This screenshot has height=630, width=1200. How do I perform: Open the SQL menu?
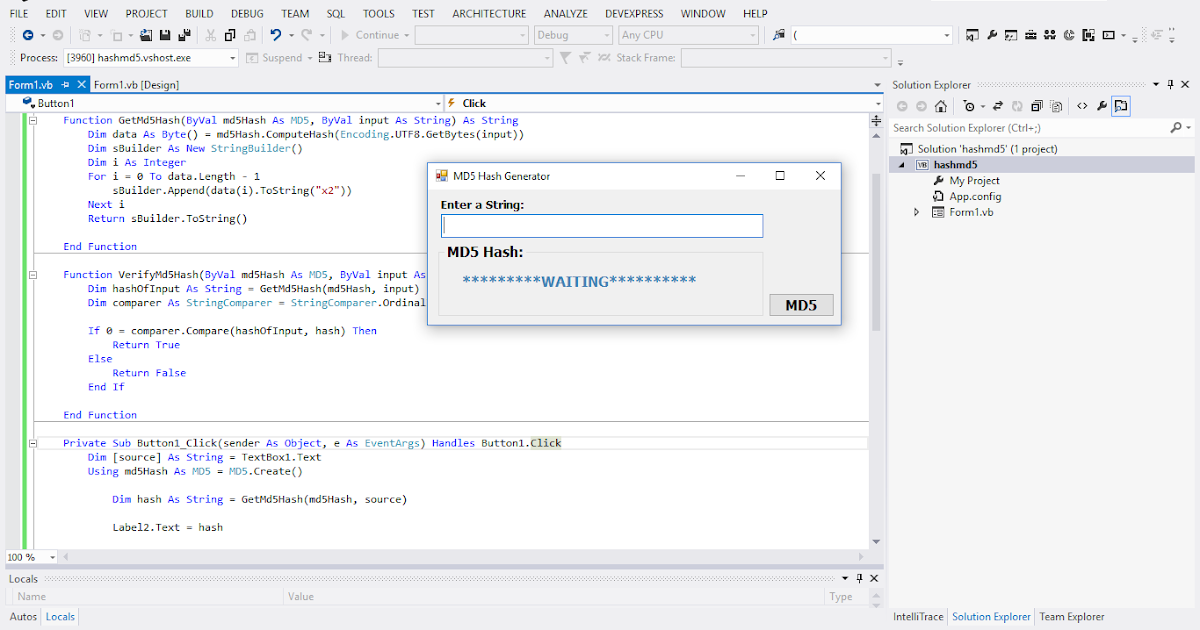click(x=335, y=14)
